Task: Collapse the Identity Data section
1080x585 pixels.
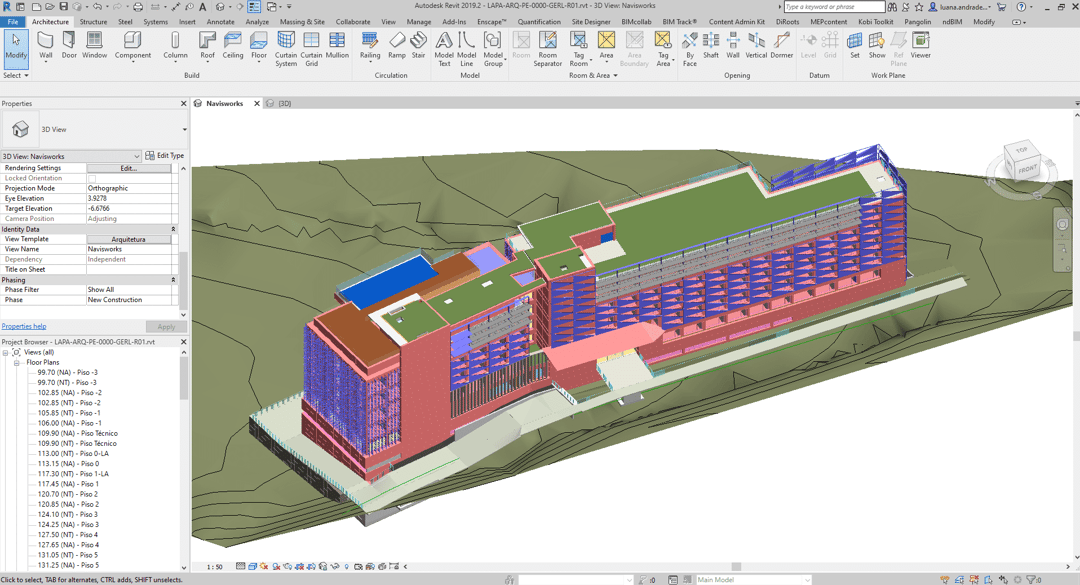Action: [173, 229]
